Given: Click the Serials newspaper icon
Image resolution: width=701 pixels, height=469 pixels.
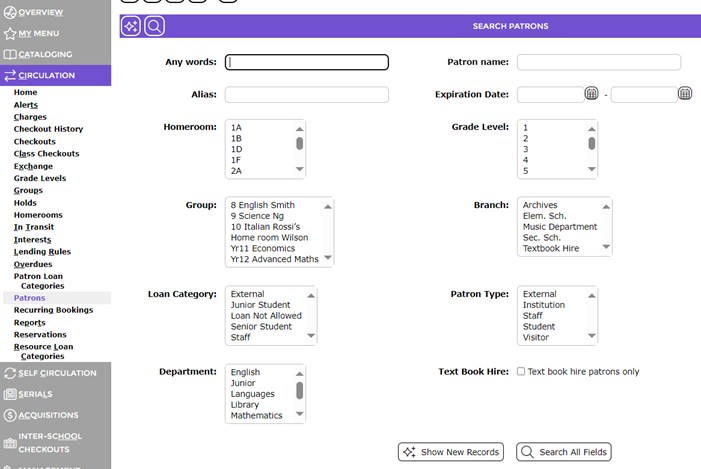Looking at the screenshot, I should click(x=10, y=394).
